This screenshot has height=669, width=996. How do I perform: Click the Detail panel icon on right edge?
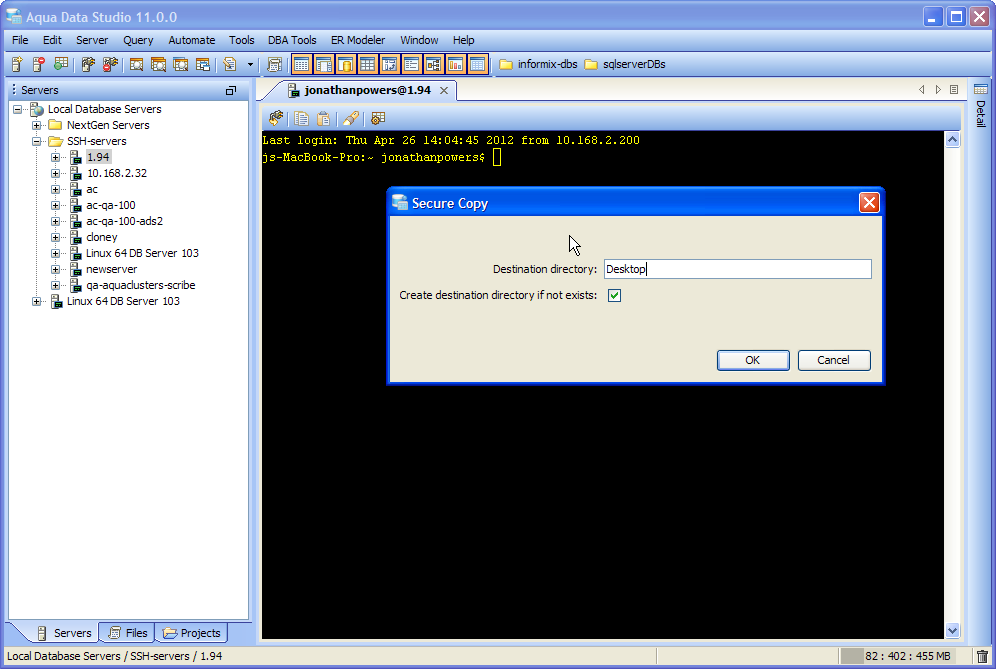click(x=981, y=89)
